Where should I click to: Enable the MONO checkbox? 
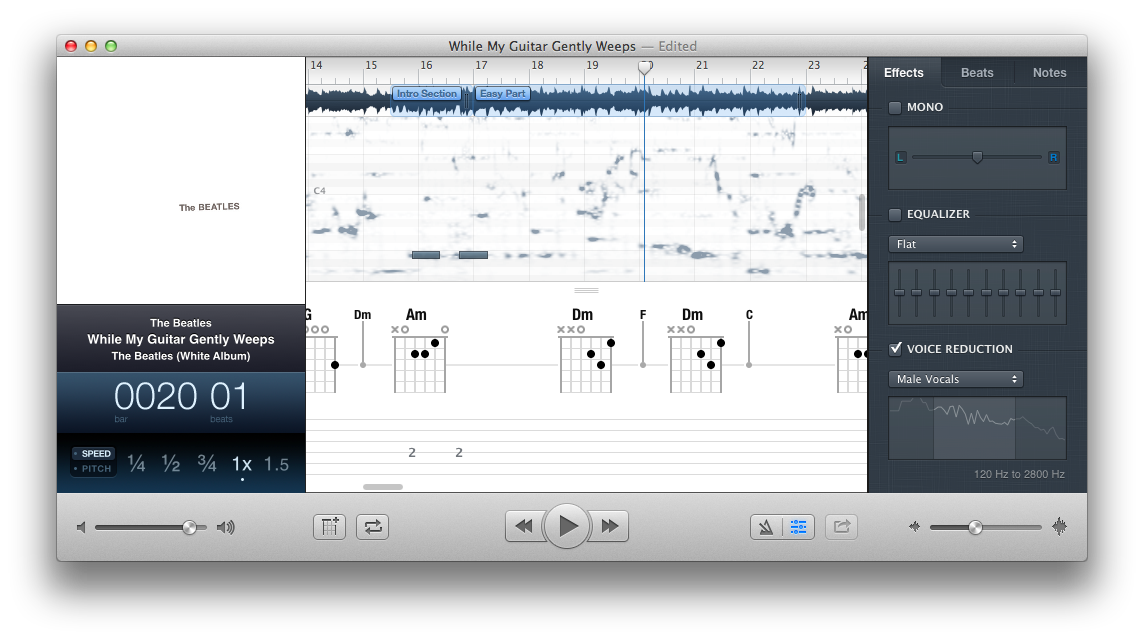pos(895,107)
